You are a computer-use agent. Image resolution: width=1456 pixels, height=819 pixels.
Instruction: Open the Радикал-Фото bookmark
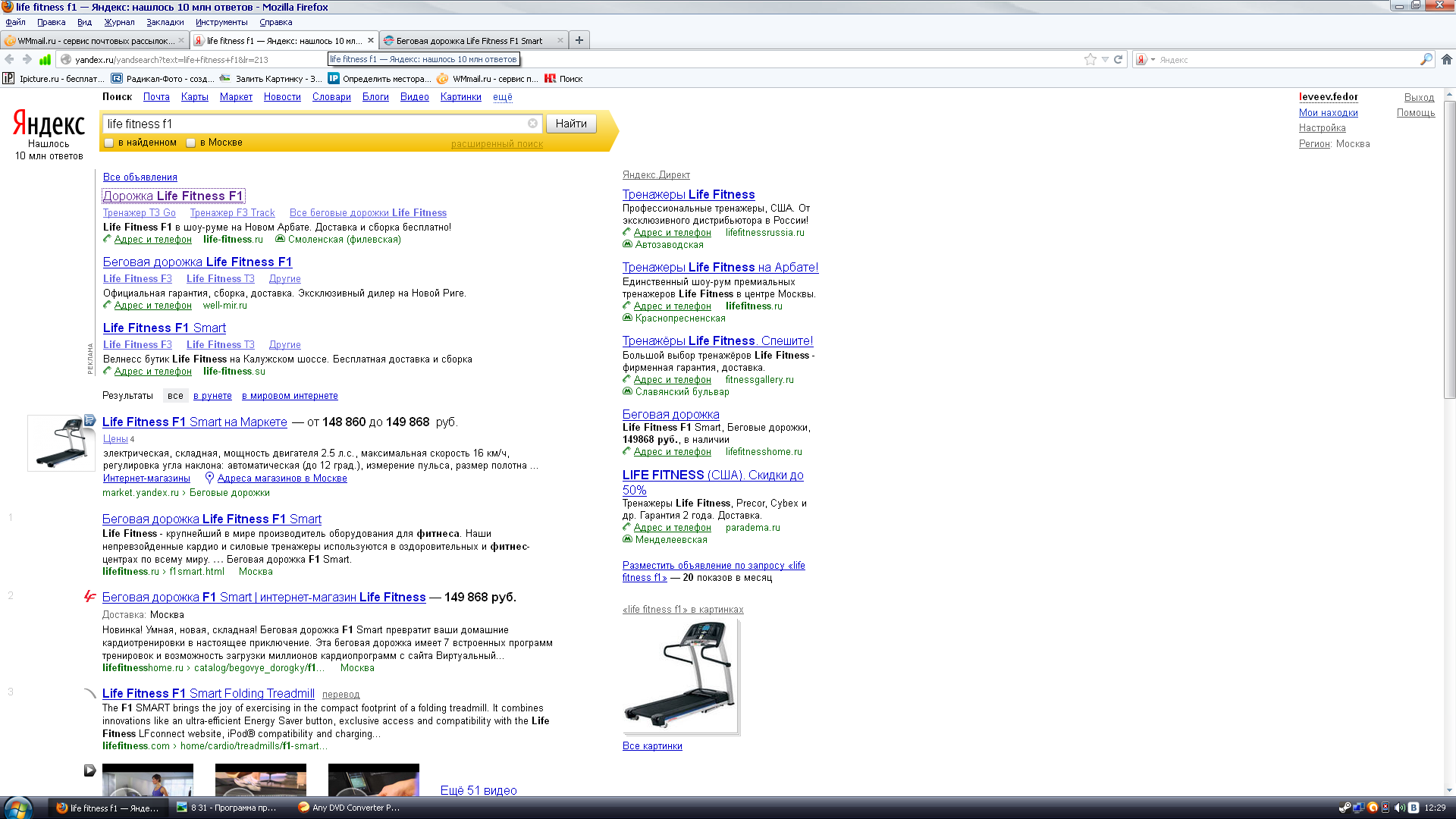point(162,78)
